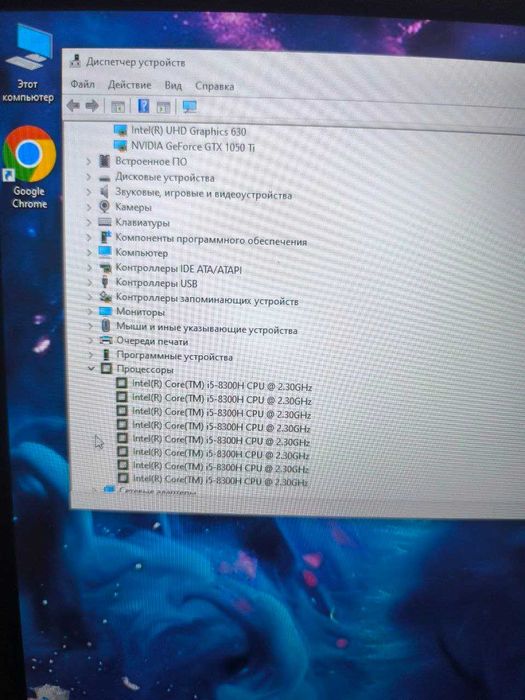Expand the Клавиатуры category
This screenshot has width=525, height=700.
click(89, 222)
